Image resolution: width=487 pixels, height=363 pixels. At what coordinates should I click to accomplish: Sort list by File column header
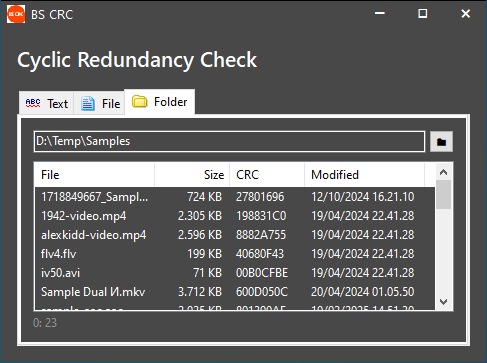coord(94,175)
